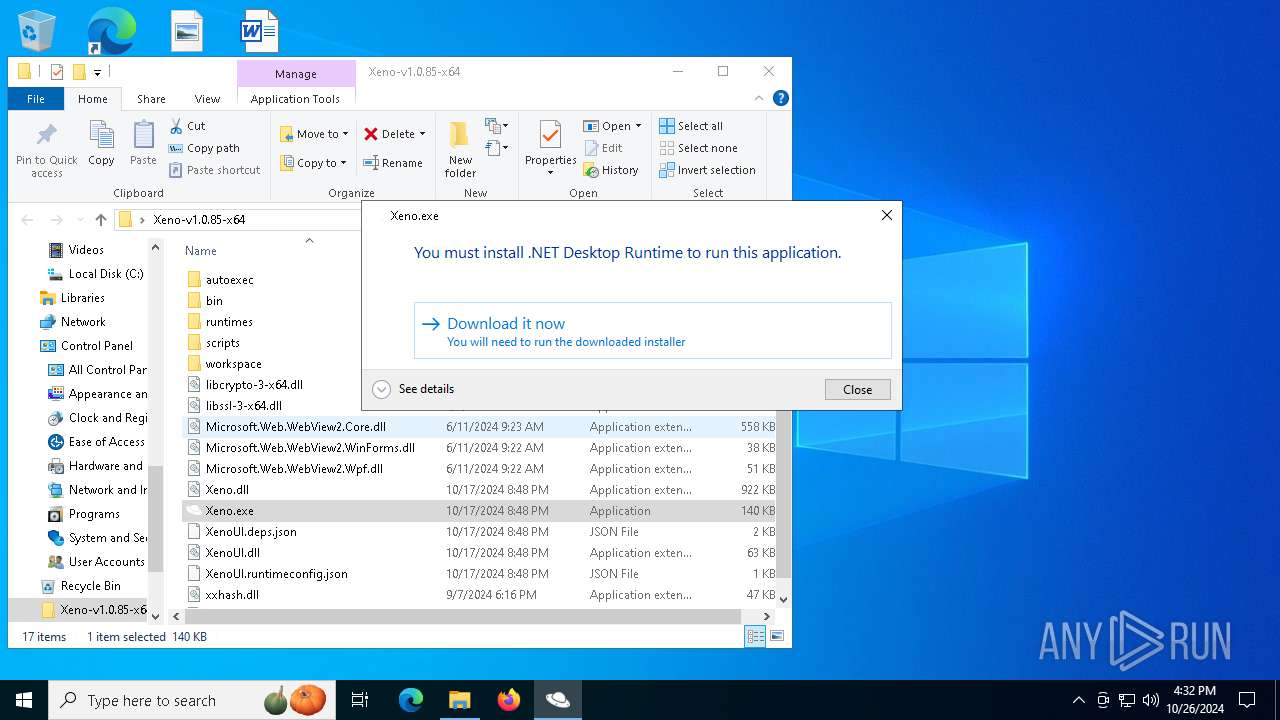This screenshot has height=720, width=1280.
Task: Expand the Properties dropdown arrow
Action: [550, 173]
